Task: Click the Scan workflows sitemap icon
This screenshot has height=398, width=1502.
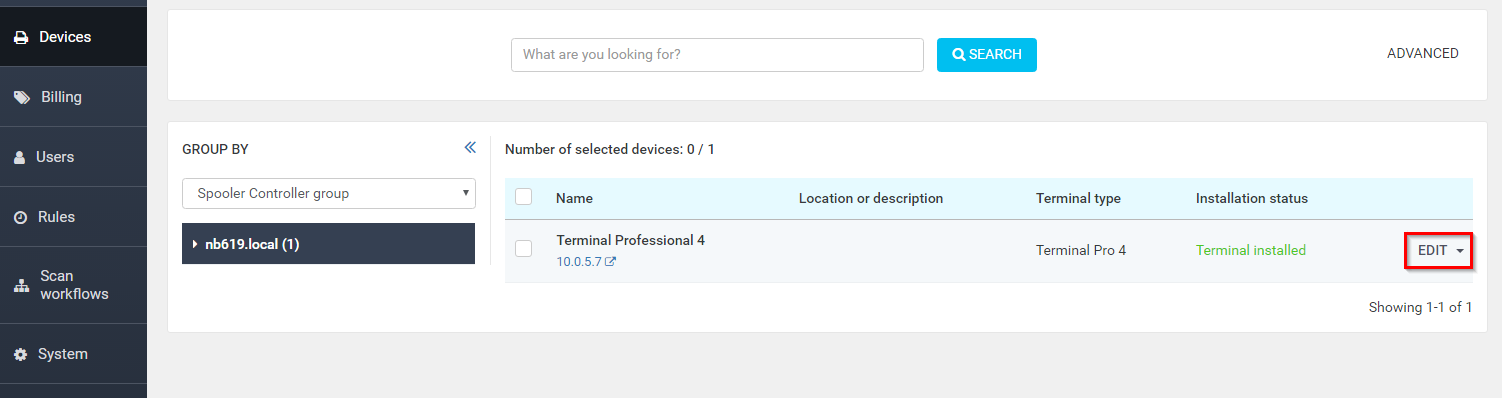Action: coord(21,285)
